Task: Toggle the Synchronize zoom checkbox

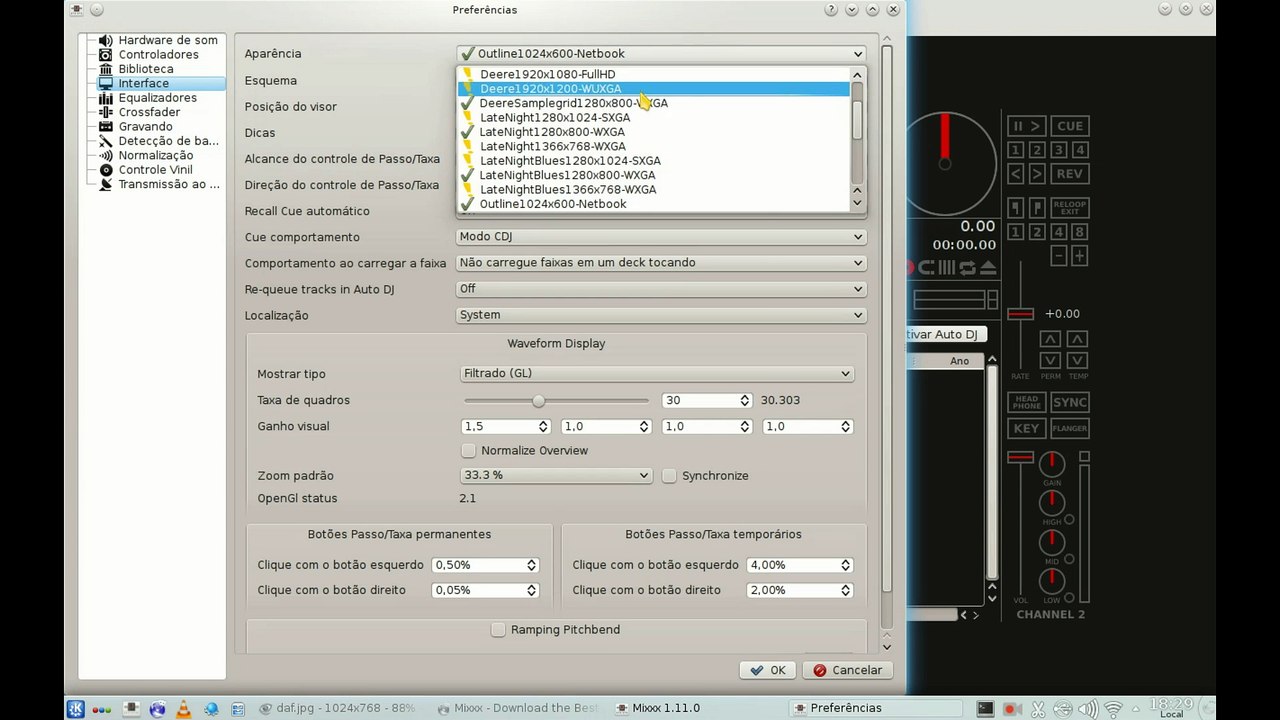Action: coord(669,476)
